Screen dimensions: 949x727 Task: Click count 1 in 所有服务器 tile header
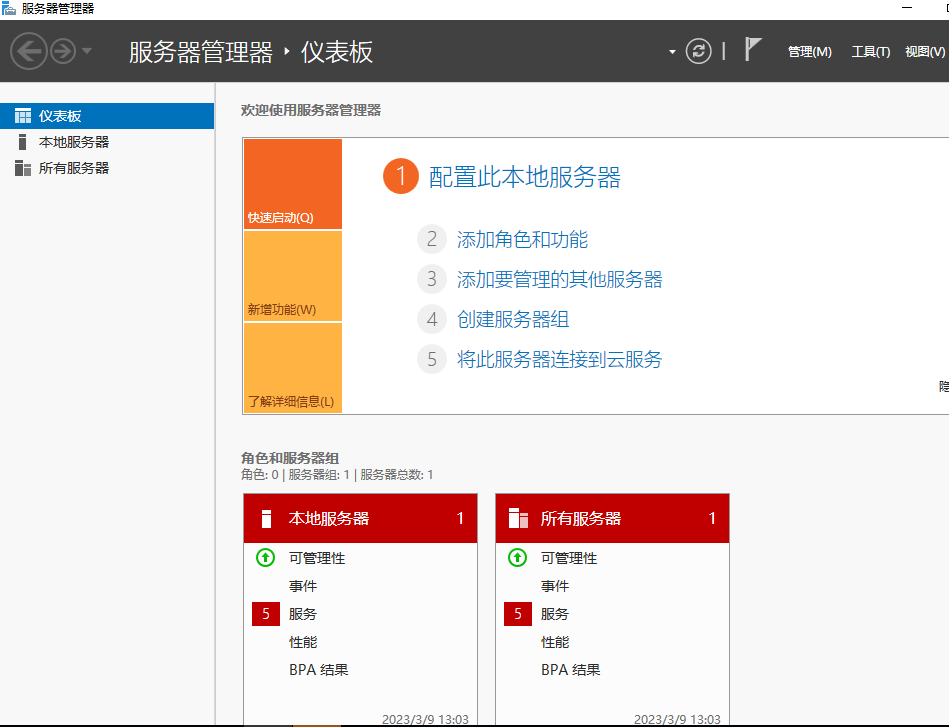coord(712,518)
